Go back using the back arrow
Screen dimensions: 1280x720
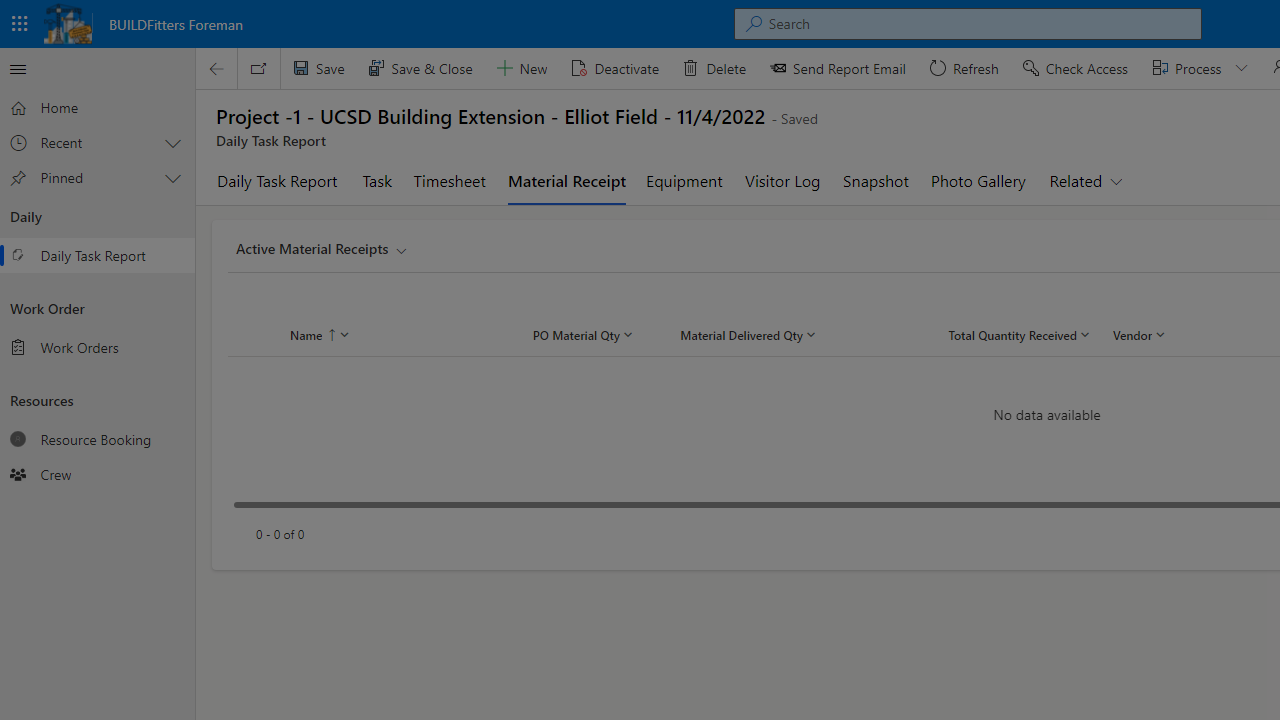[x=216, y=69]
